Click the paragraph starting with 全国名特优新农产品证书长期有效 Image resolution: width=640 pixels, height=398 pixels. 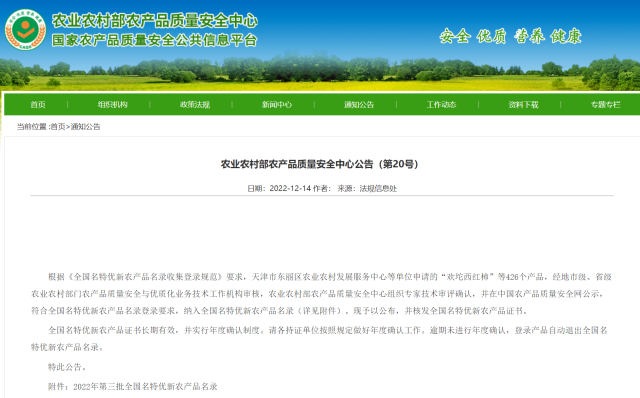320,339
